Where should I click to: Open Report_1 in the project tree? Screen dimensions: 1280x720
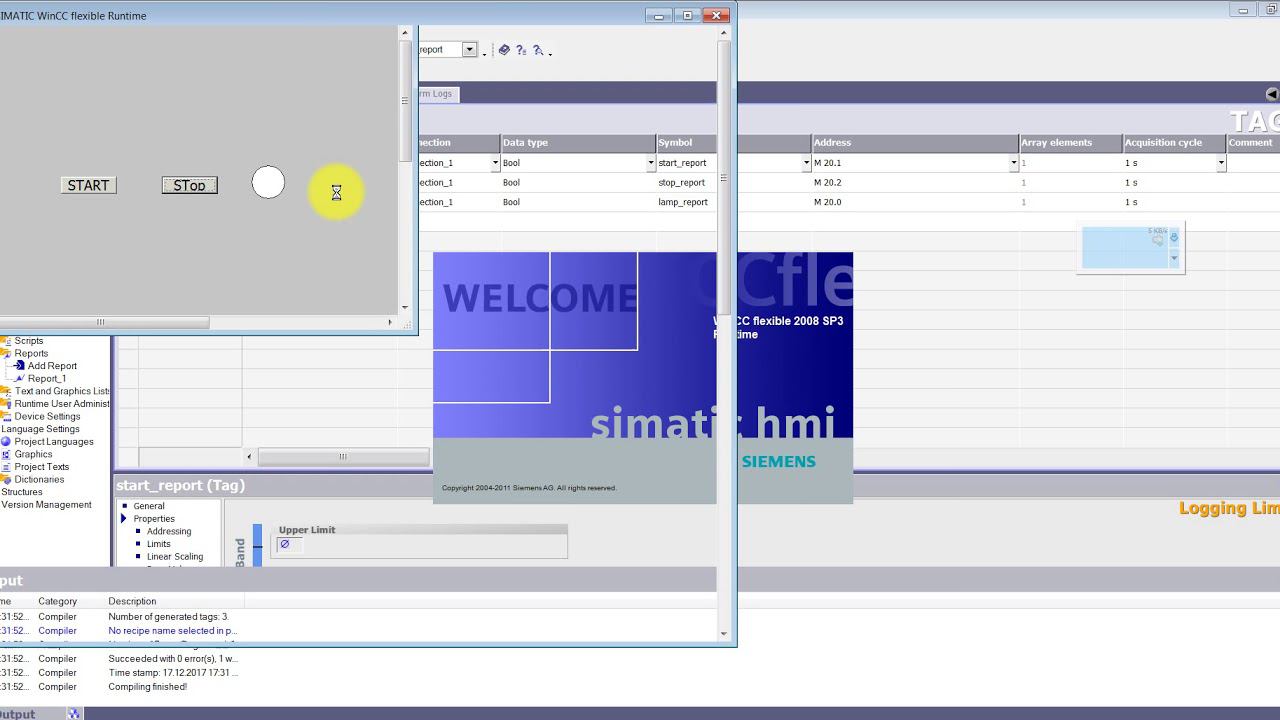(x=46, y=379)
